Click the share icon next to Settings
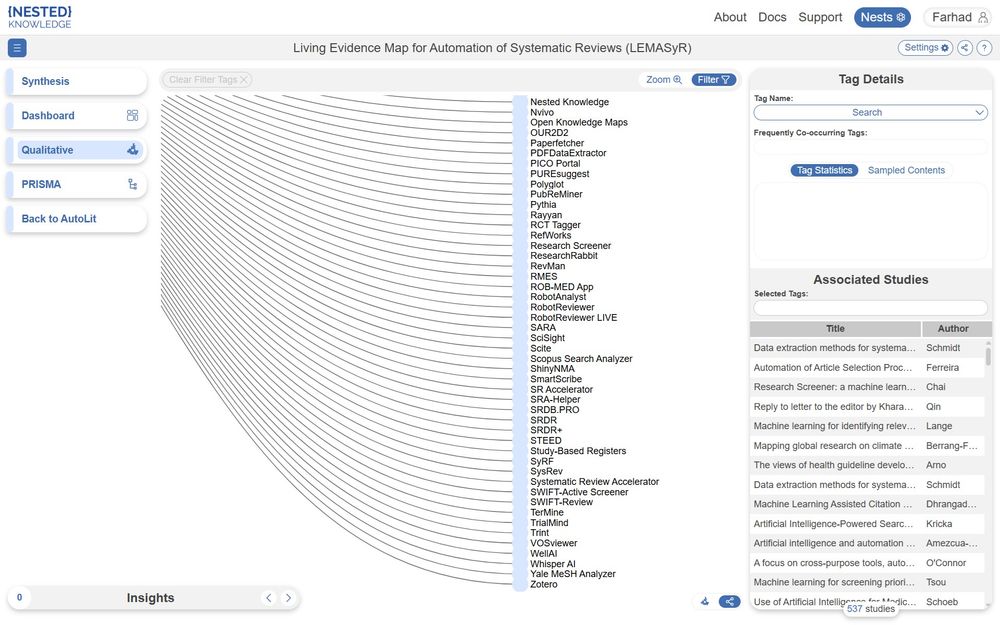 pyautogui.click(x=965, y=48)
